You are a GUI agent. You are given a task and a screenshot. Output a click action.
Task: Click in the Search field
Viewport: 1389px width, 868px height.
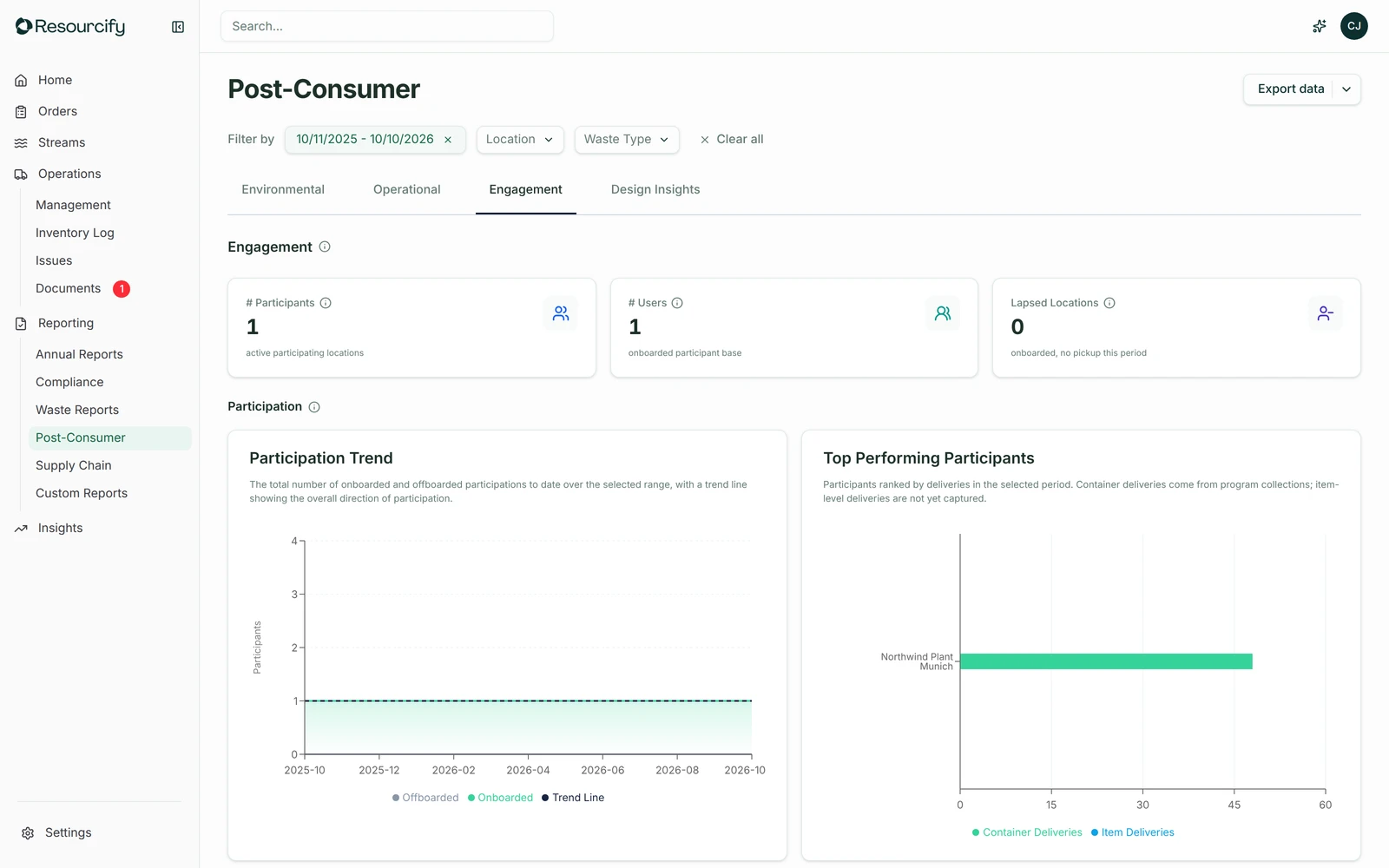coord(387,26)
